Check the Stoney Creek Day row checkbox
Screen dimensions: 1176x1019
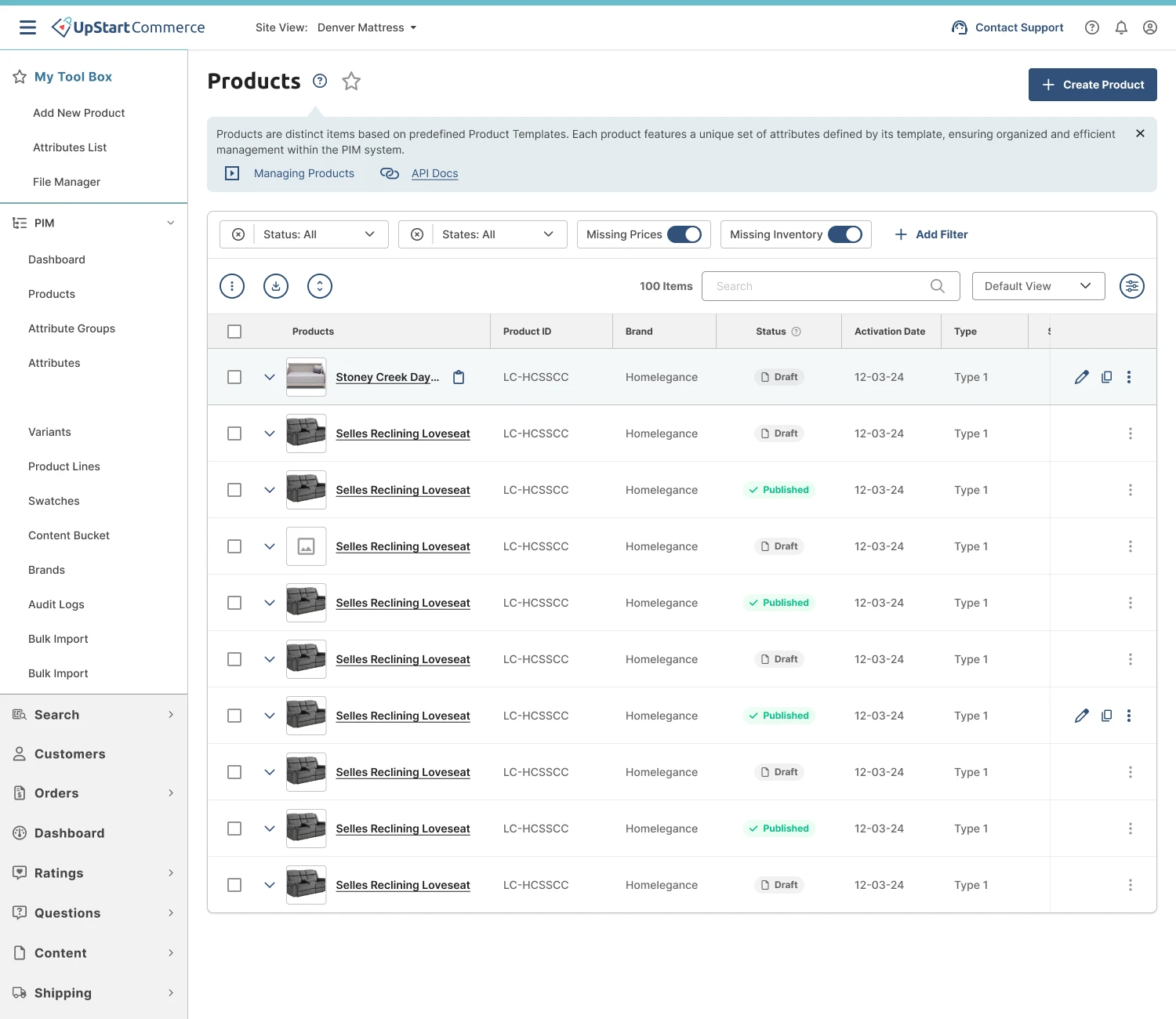(x=234, y=377)
